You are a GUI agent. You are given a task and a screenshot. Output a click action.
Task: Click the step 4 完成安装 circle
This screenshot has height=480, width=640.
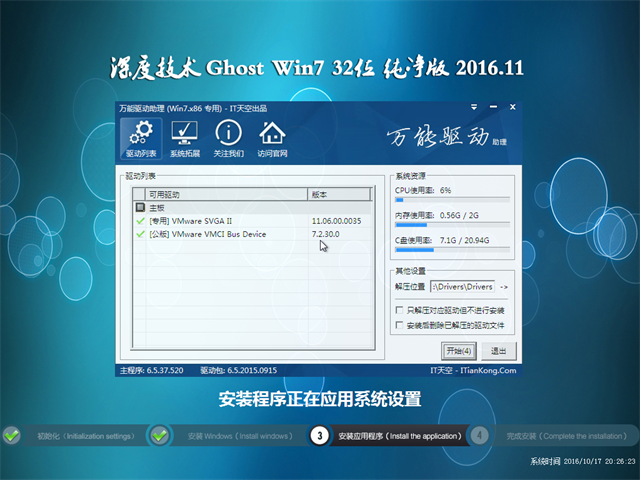pos(480,435)
